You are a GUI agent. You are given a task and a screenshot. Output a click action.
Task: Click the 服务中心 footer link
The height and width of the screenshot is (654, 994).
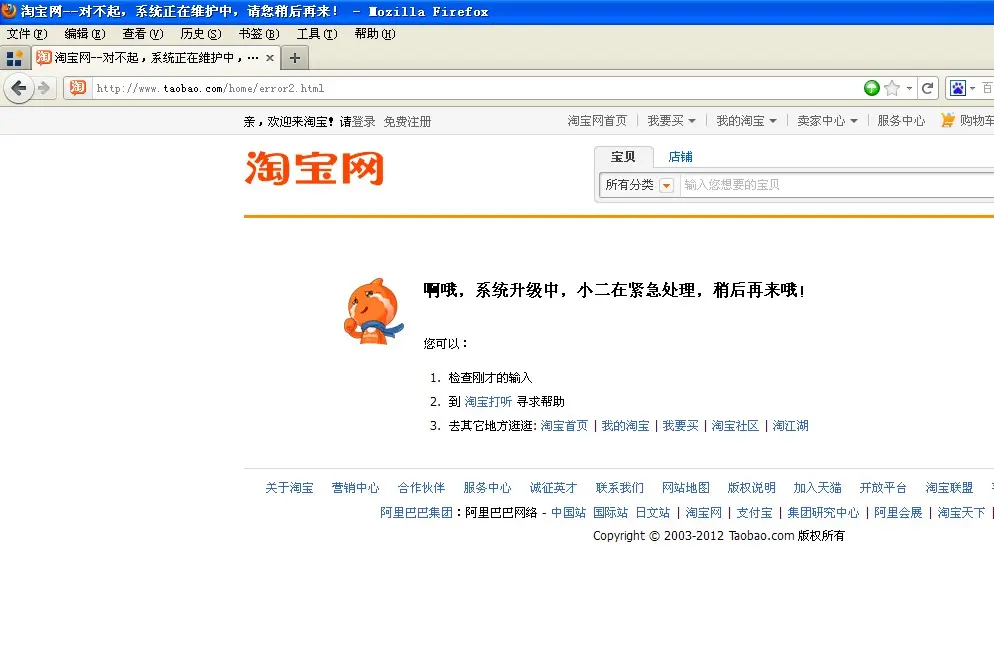[x=487, y=488]
